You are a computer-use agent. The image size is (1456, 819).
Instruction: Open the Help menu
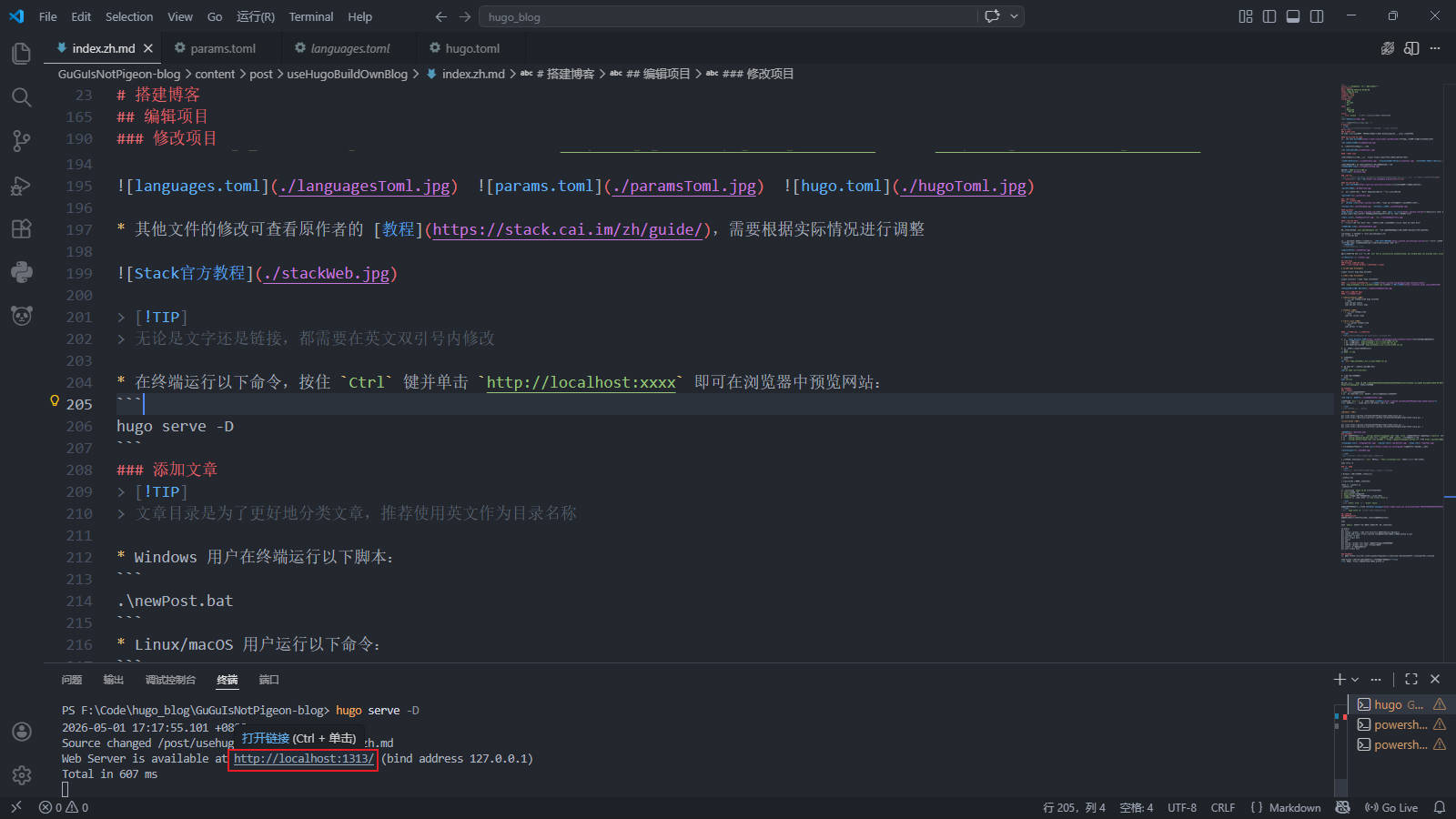pyautogui.click(x=359, y=16)
